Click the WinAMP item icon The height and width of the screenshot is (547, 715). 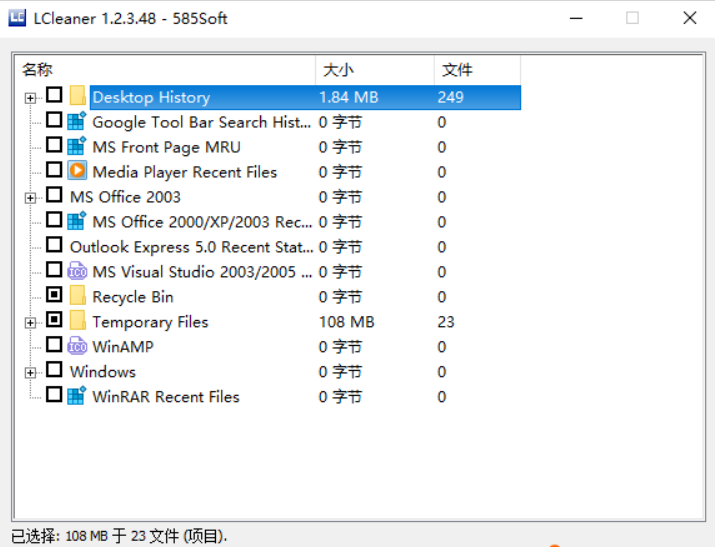point(77,347)
